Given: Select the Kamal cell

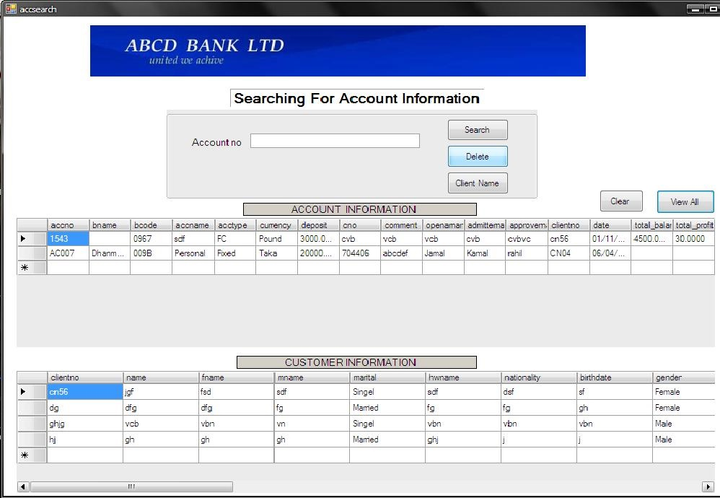Looking at the screenshot, I should 485,253.
